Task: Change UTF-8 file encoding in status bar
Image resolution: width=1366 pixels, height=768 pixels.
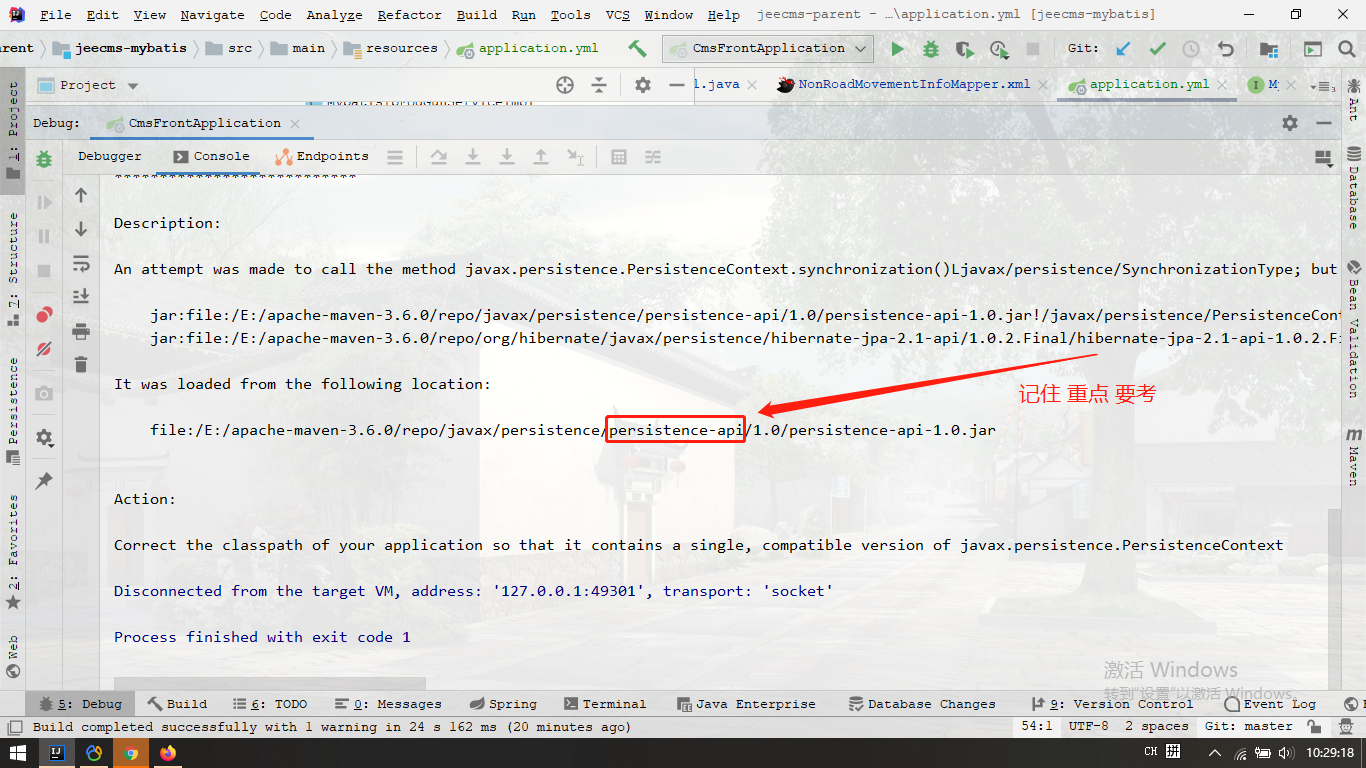Action: coord(1088,726)
